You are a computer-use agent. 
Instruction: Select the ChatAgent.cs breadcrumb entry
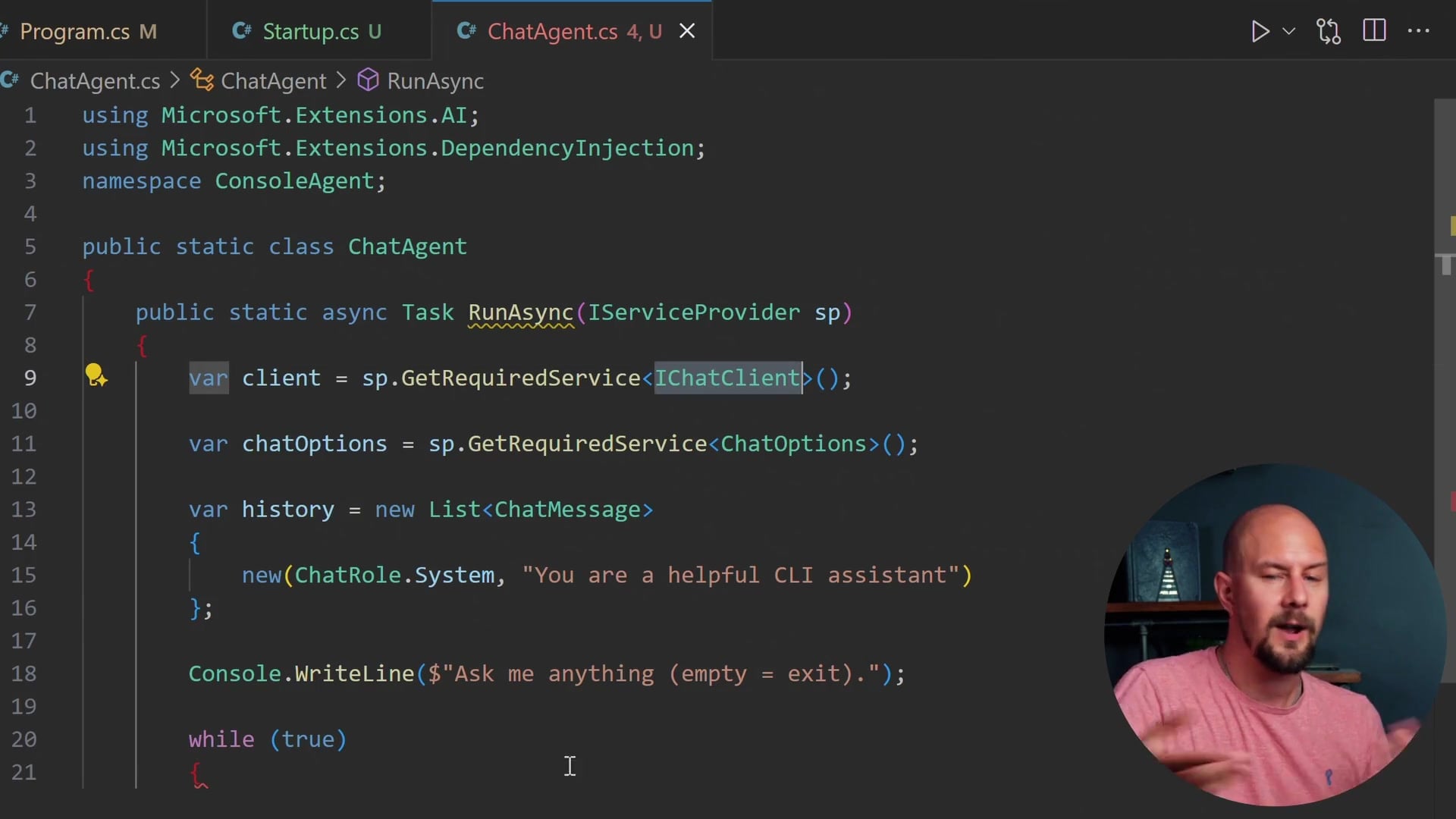[94, 80]
